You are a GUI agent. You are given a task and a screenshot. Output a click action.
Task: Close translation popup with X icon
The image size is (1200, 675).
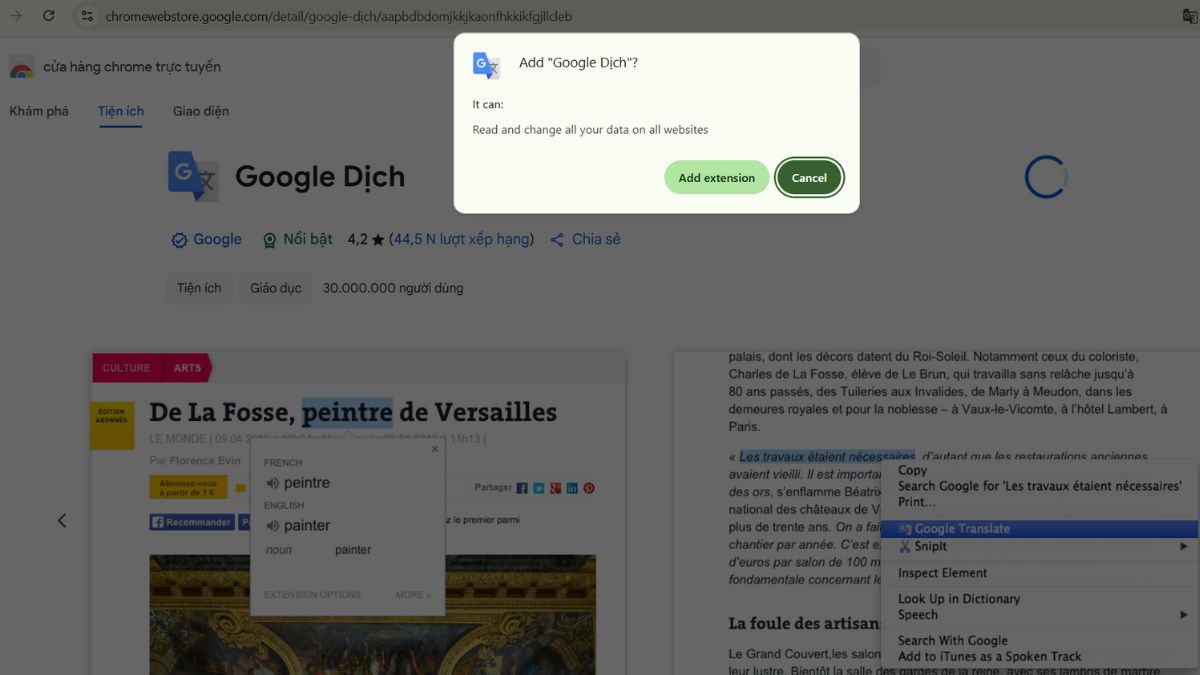click(435, 450)
